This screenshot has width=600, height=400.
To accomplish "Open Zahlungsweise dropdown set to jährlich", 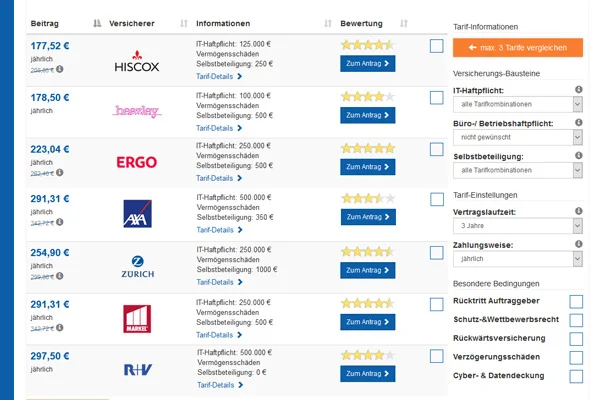I will (x=518, y=259).
